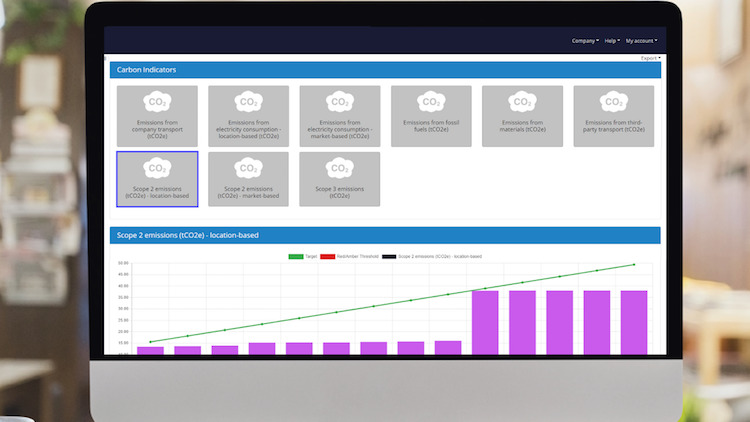Click the highlighted Scope 2 location-based tile

157,179
